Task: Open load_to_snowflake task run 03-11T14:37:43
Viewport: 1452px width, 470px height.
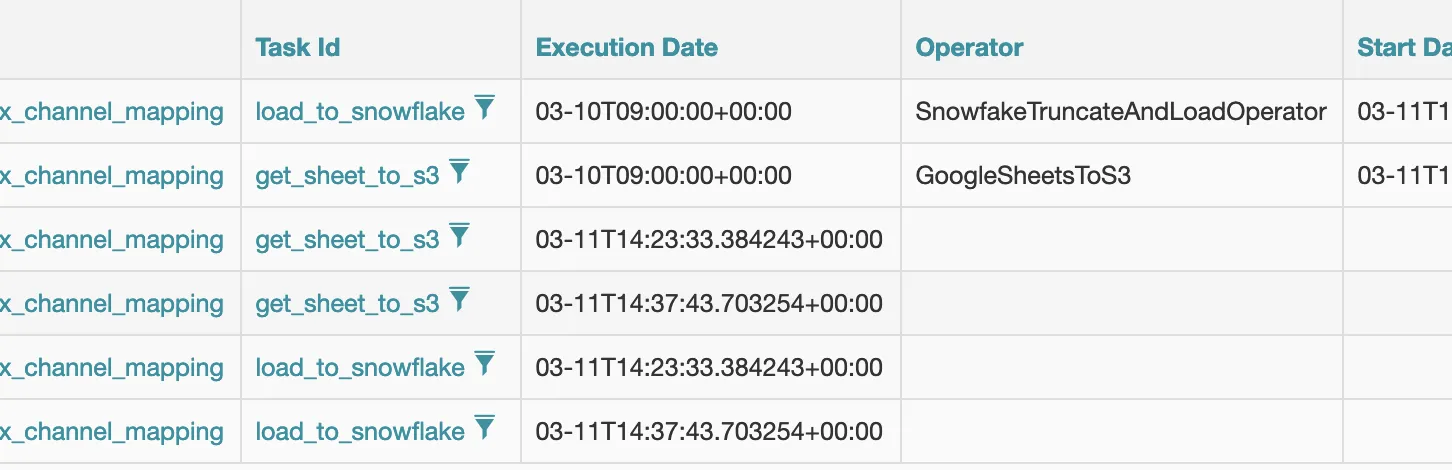Action: 360,432
